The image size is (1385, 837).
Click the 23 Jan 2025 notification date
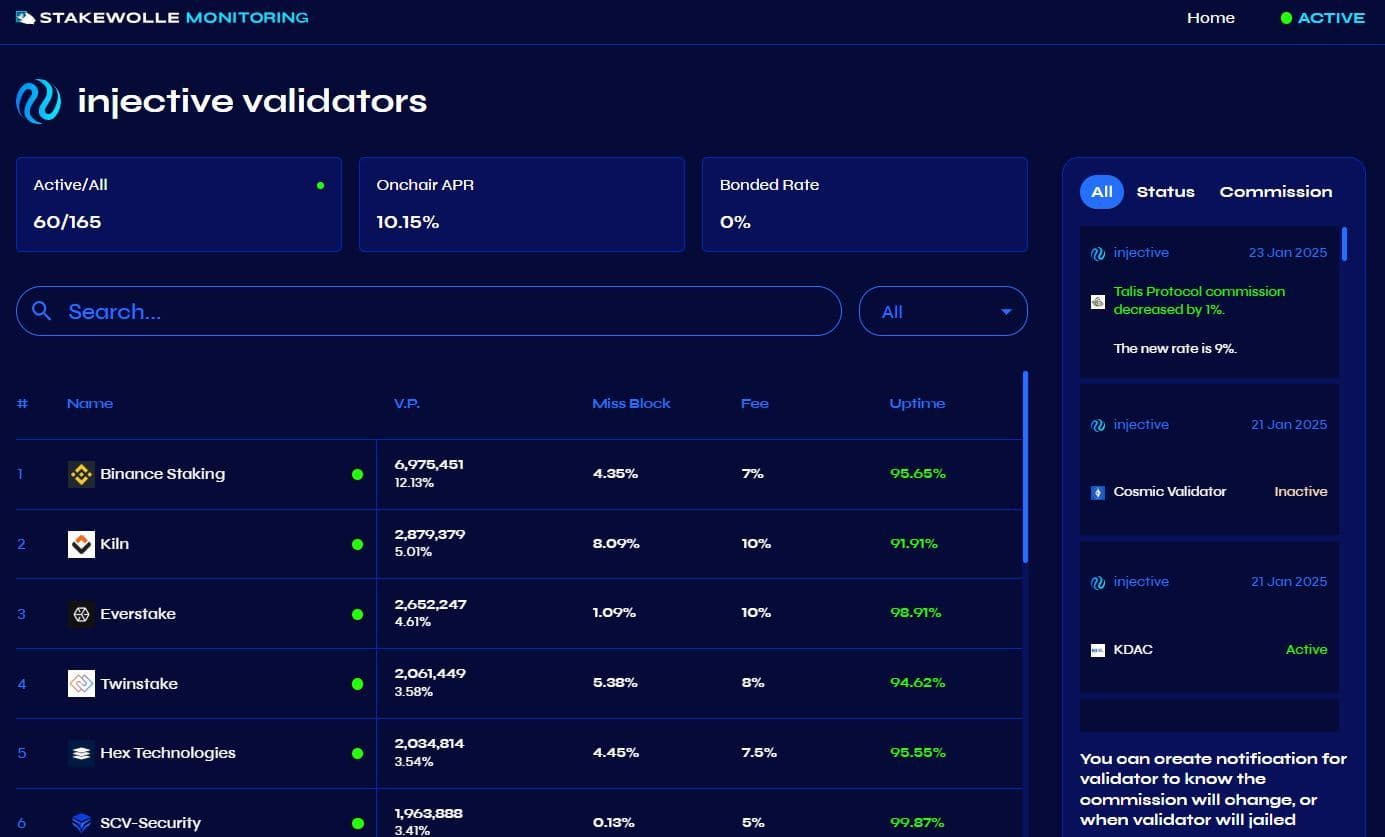[1288, 253]
